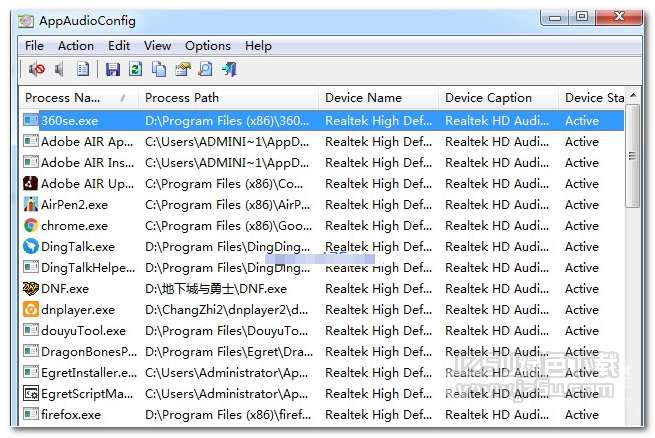Sort by Process Name column header
This screenshot has height=438, width=655.
tap(79, 98)
